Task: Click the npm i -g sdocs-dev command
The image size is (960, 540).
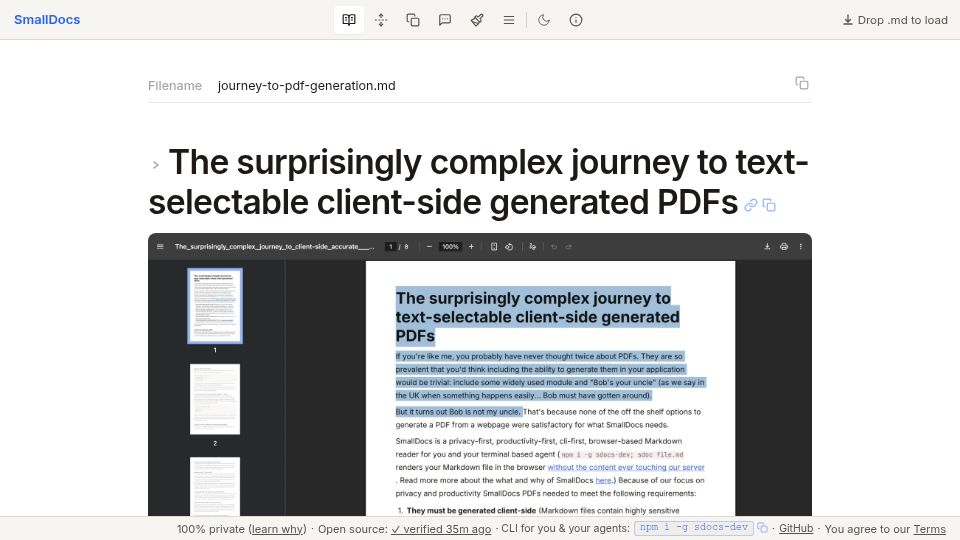Action: [694, 528]
